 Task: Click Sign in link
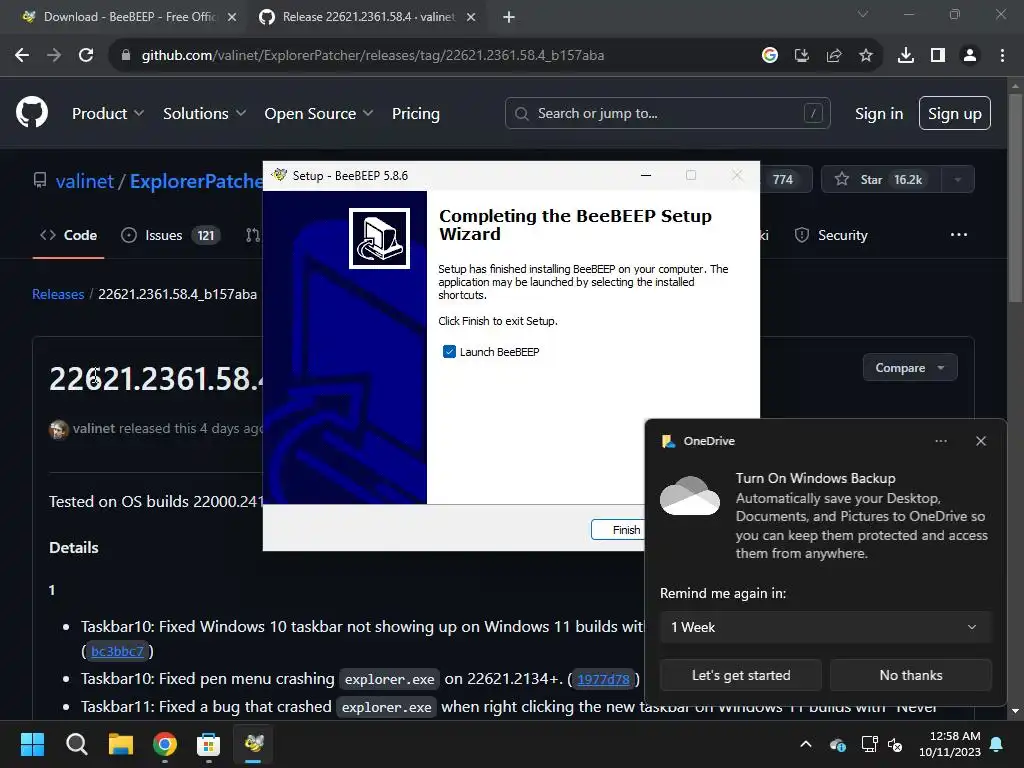click(x=879, y=114)
